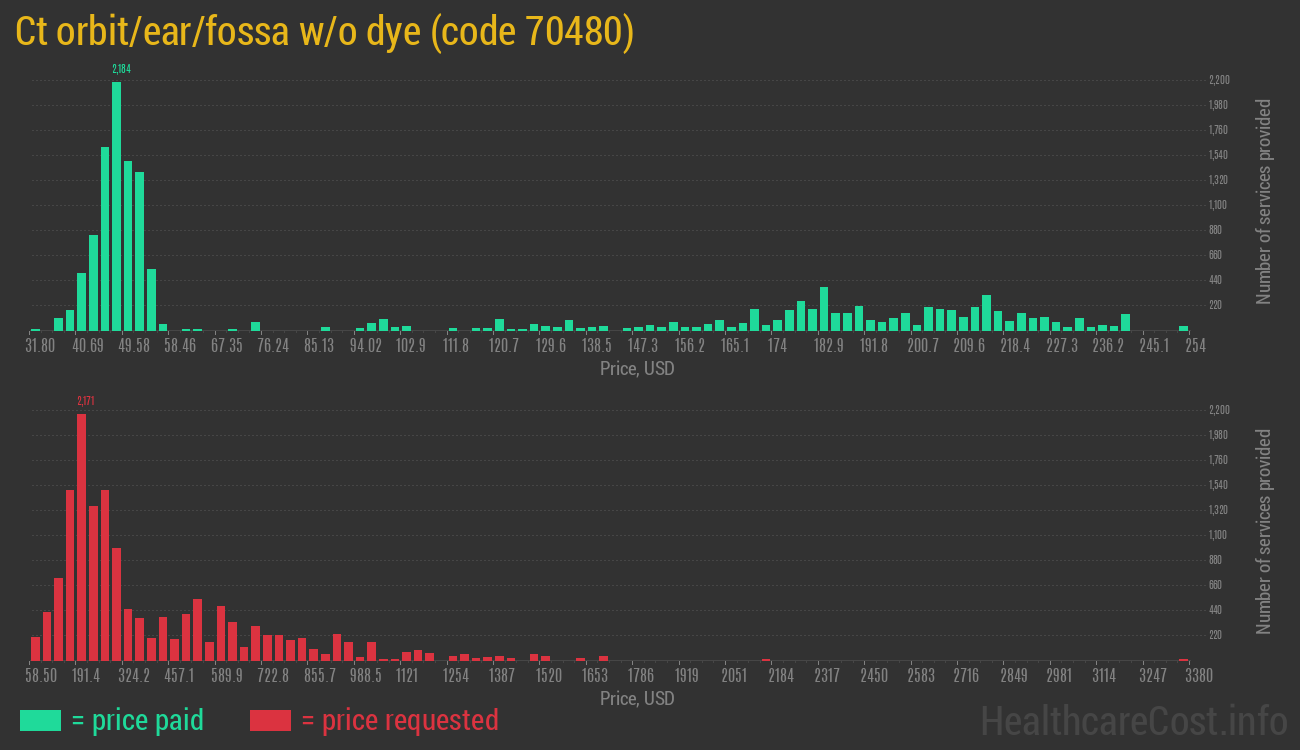Click the 2,184 value label above green peak
This screenshot has width=1300, height=750.
121,69
